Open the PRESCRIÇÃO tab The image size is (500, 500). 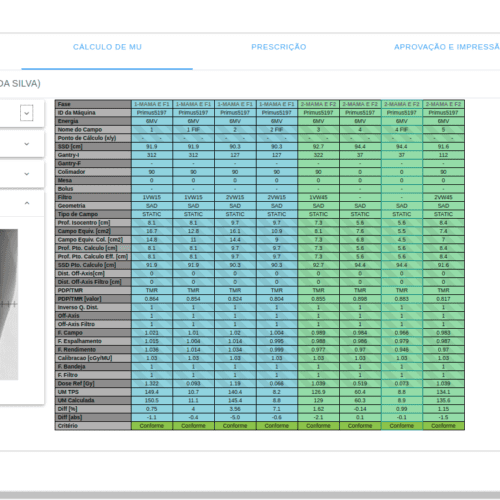(x=279, y=47)
